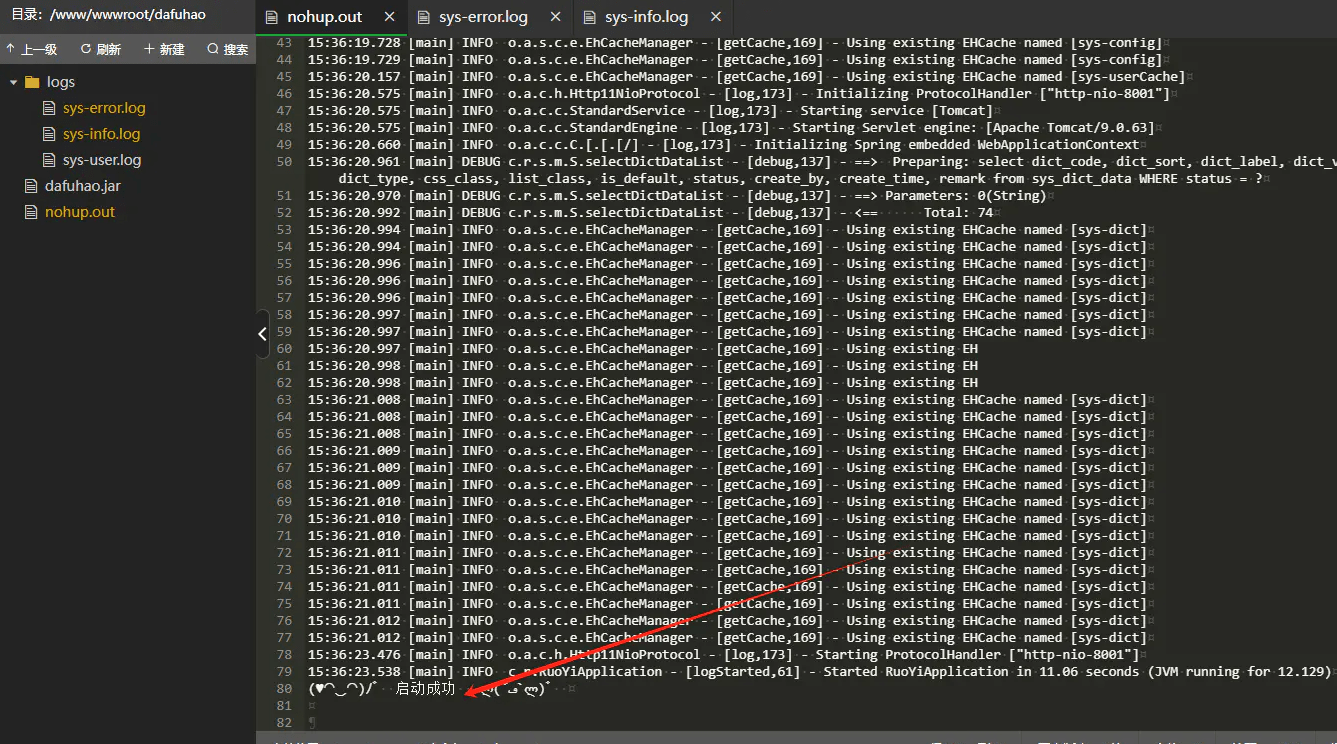Click the 上一级 (go up) button
This screenshot has width=1337, height=744.
coord(31,49)
